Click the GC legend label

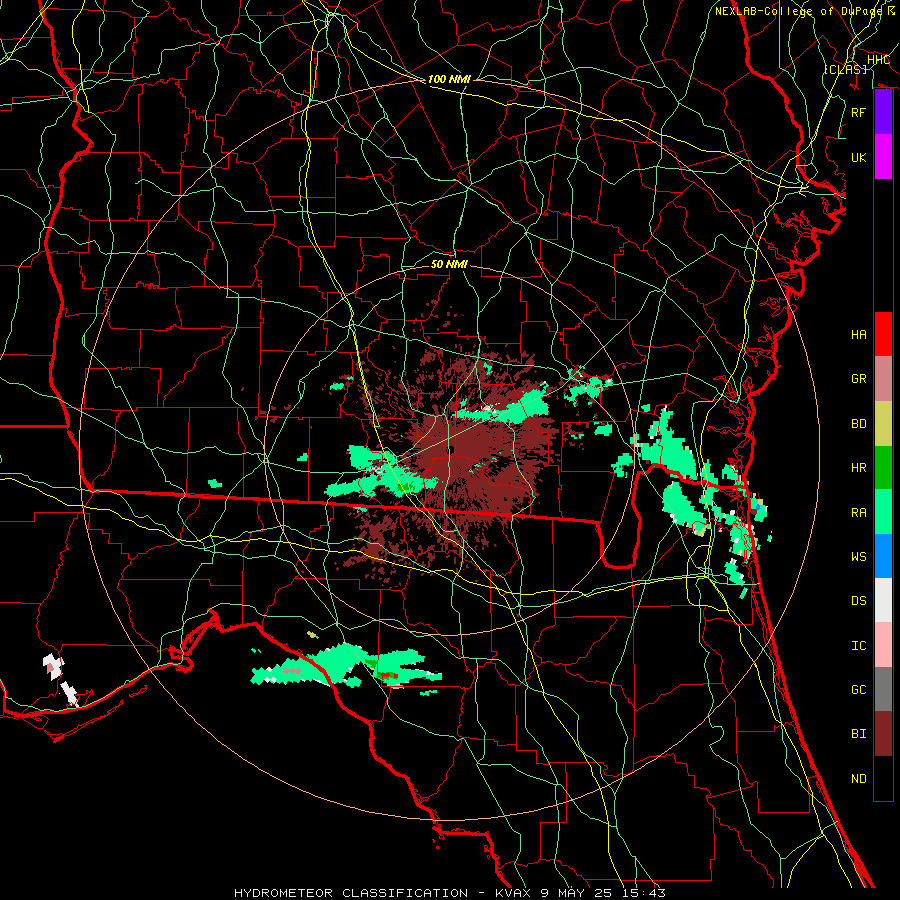[x=859, y=690]
